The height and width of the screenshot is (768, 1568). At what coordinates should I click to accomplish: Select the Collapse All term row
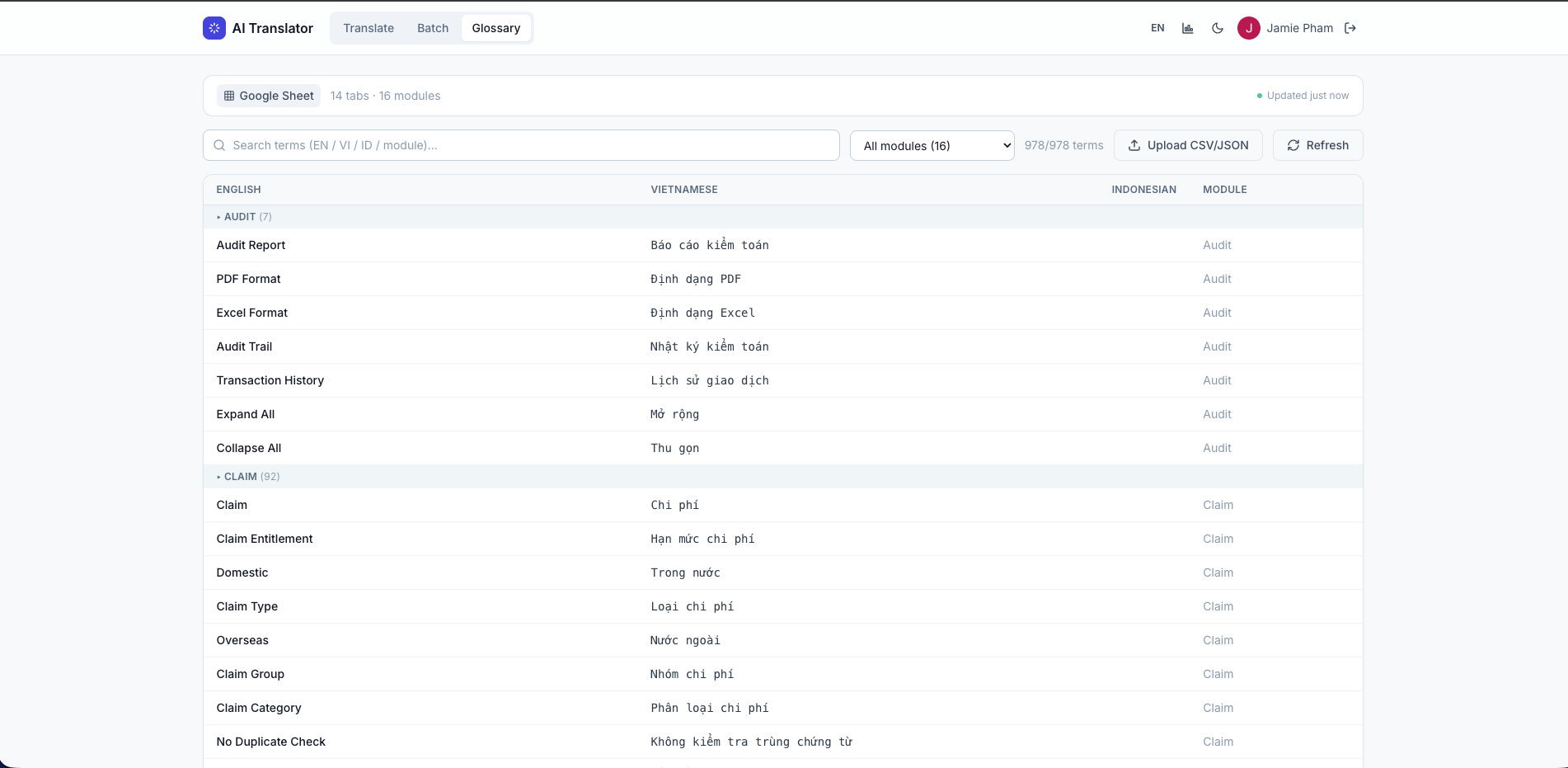click(x=783, y=448)
